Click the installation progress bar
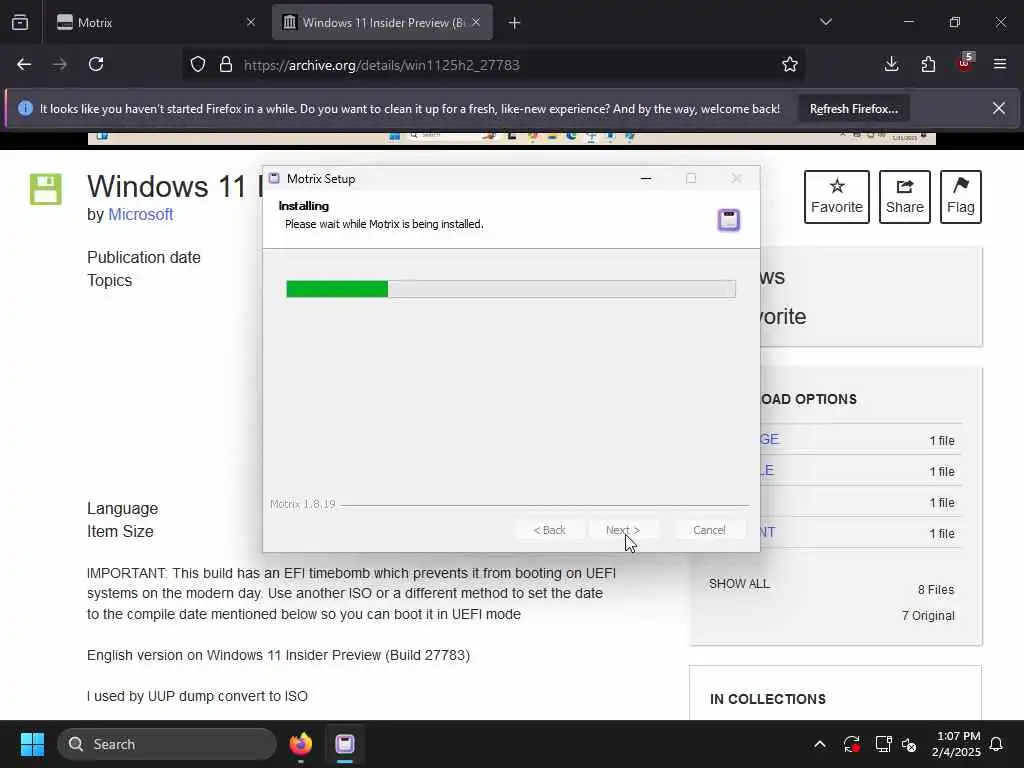This screenshot has width=1024, height=768. pos(511,289)
